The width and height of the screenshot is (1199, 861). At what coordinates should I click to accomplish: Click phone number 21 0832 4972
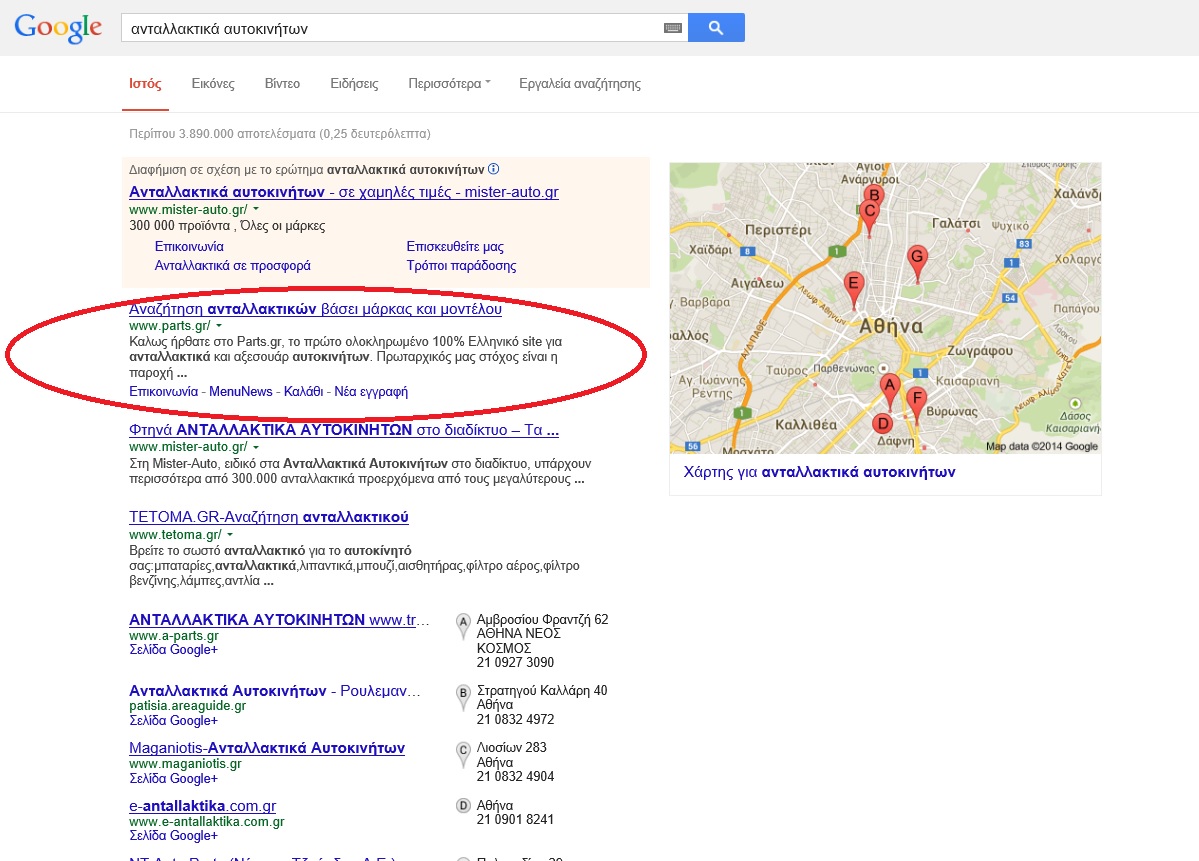[515, 720]
